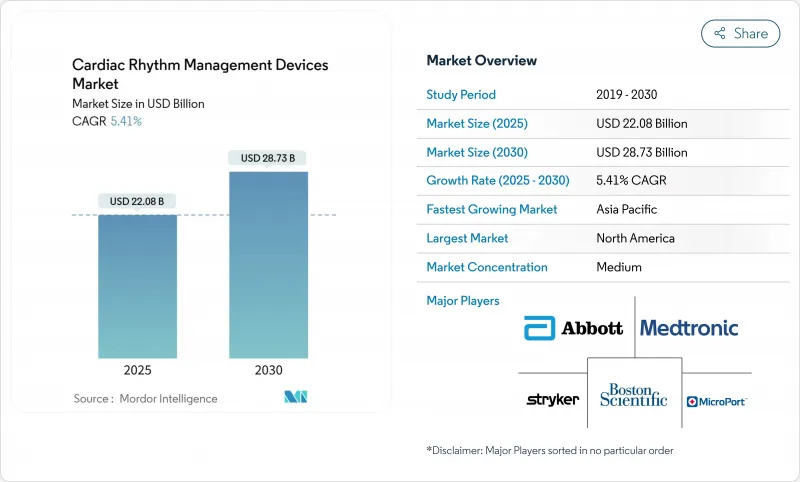Click the MicroPort logo

716,401
